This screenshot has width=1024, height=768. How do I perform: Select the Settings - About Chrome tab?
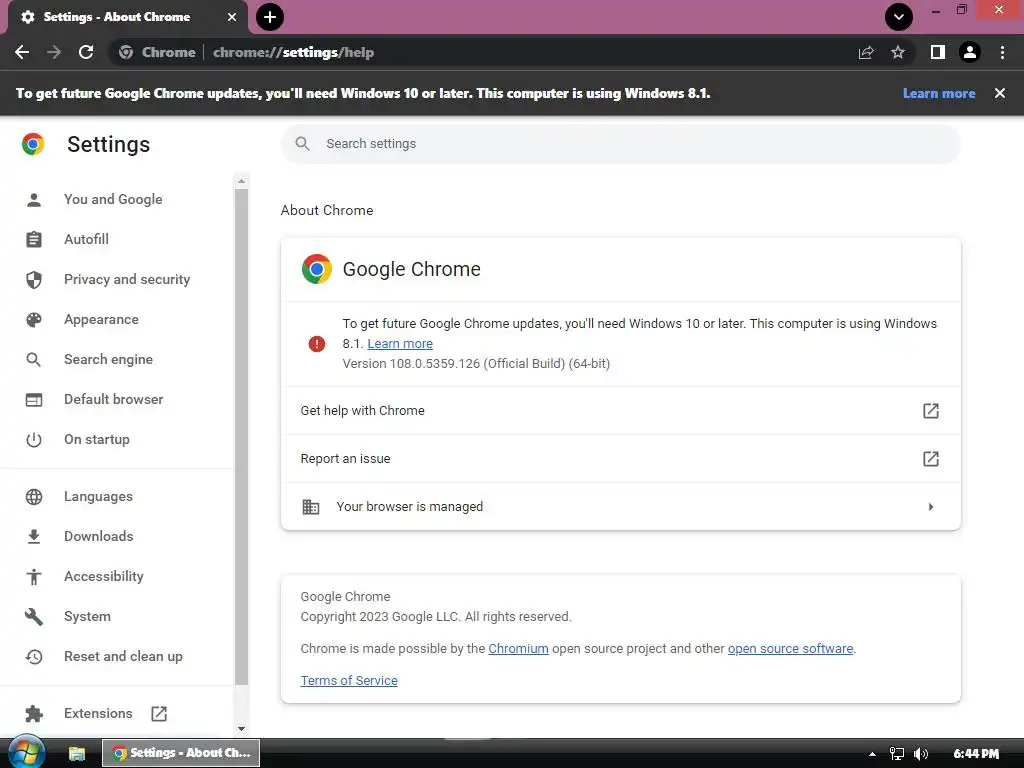(x=127, y=17)
